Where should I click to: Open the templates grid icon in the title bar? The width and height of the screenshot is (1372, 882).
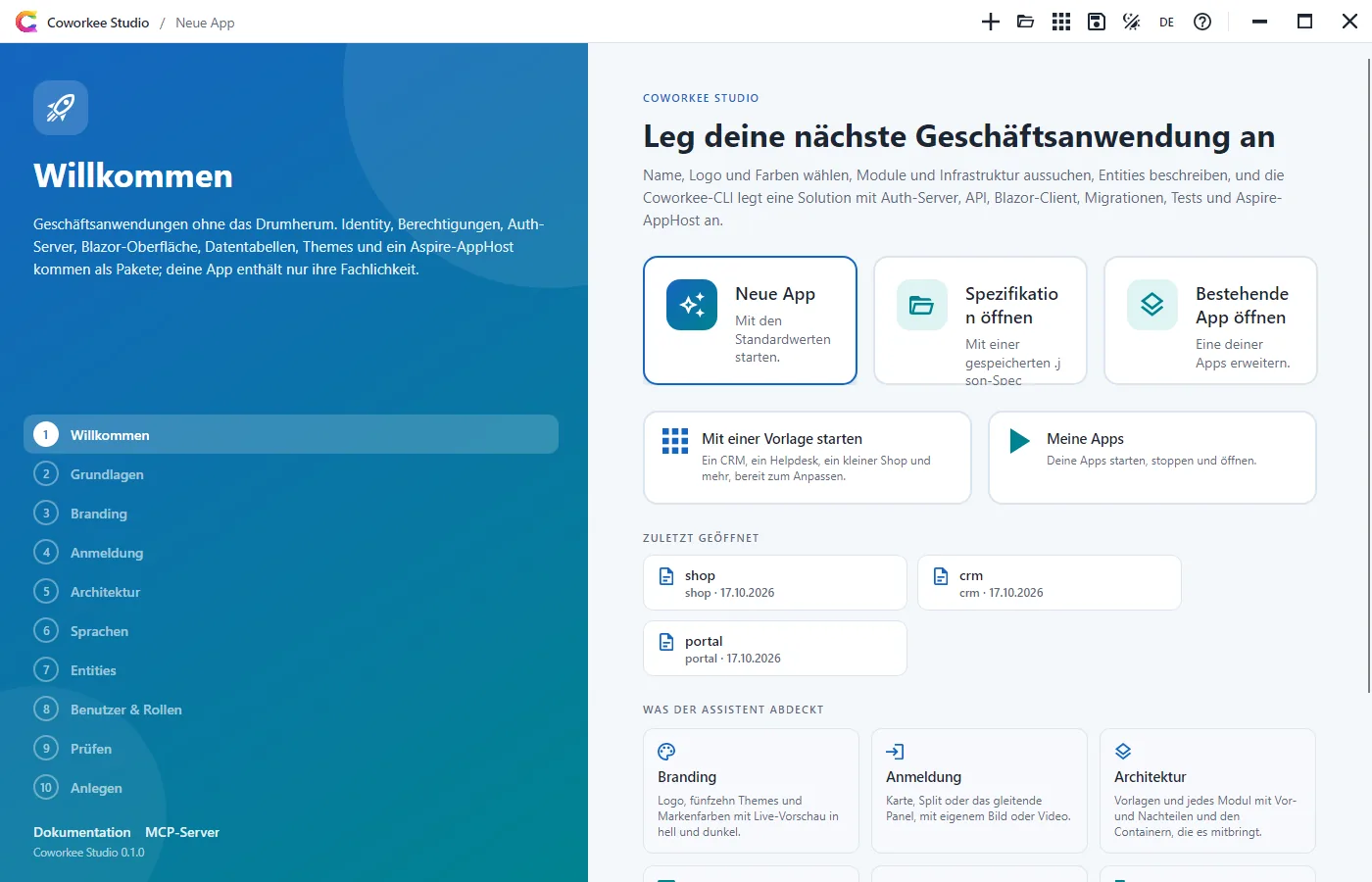[x=1061, y=22]
